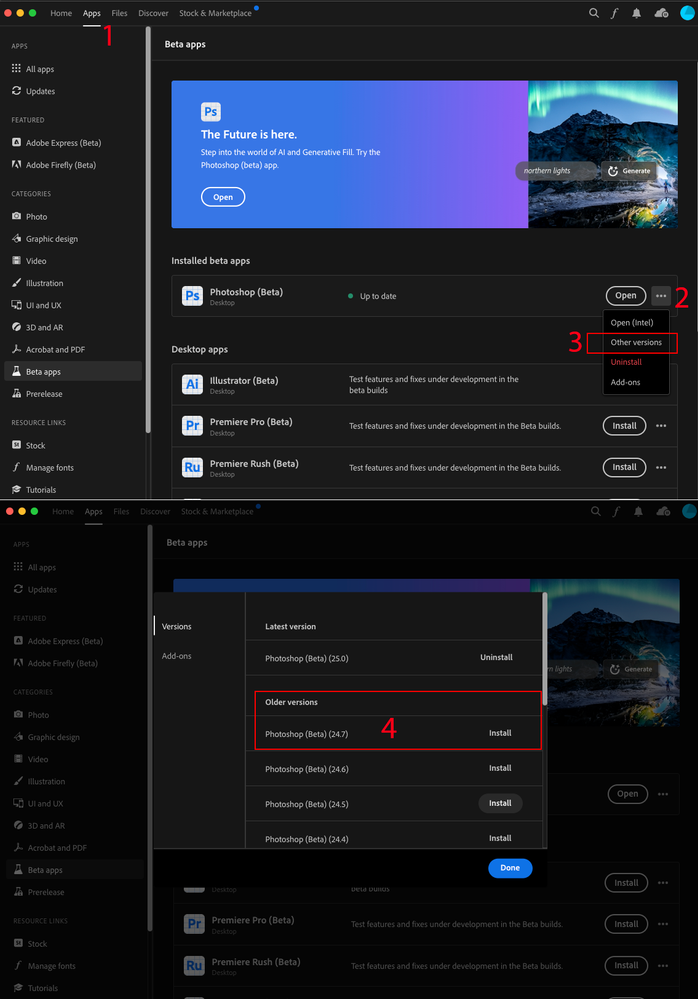This screenshot has width=698, height=999.
Task: Click cloud sync status icon in undimmed window
Action: tap(661, 13)
